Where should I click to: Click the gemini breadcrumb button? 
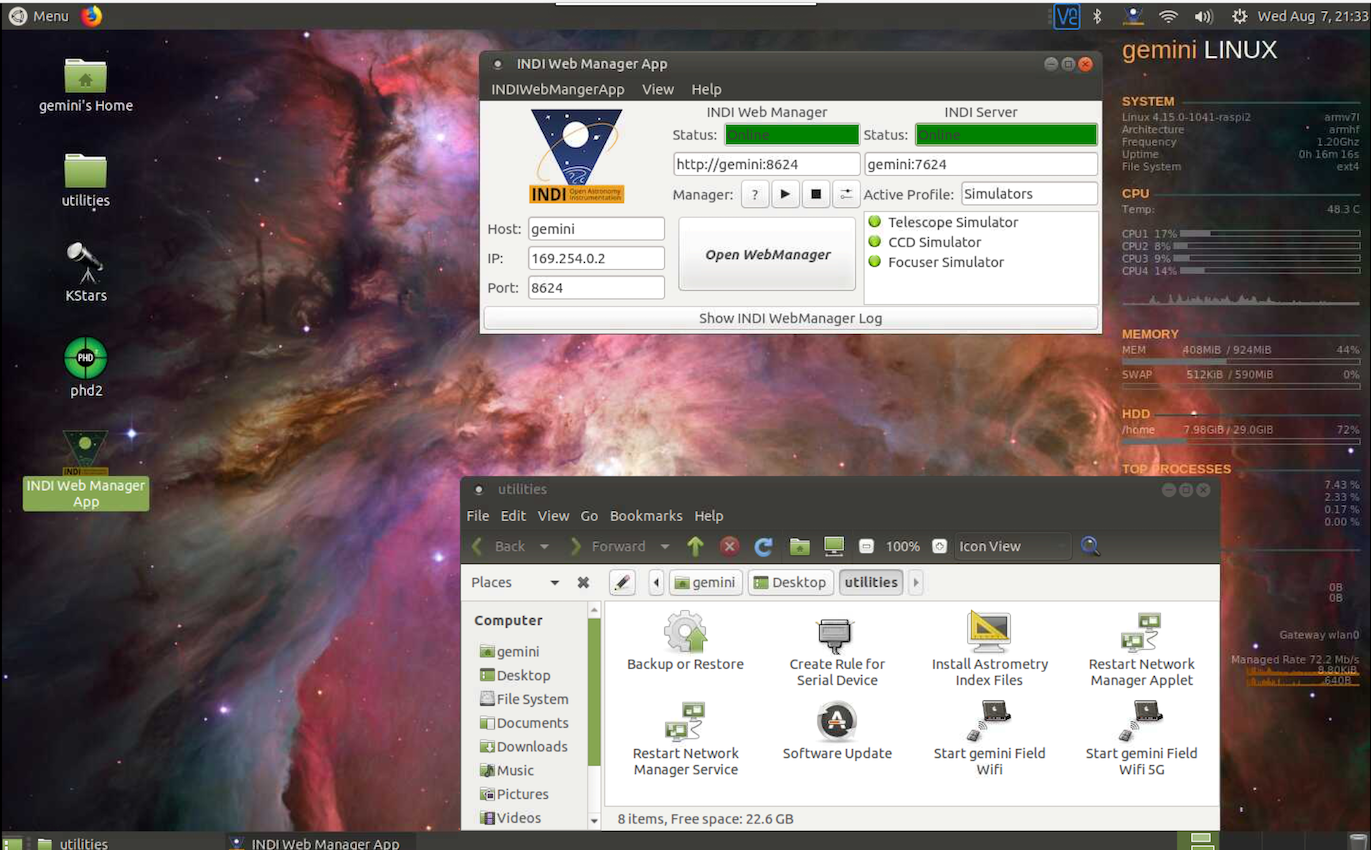pyautogui.click(x=706, y=582)
